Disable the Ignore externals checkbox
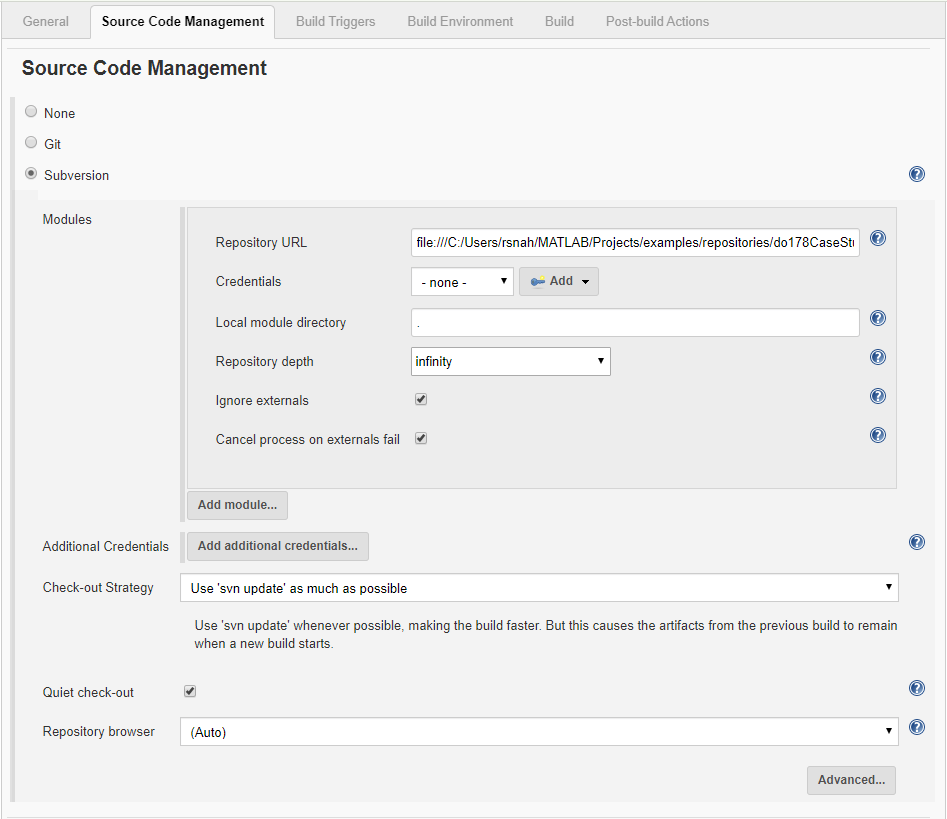Image resolution: width=947 pixels, height=819 pixels. click(420, 398)
